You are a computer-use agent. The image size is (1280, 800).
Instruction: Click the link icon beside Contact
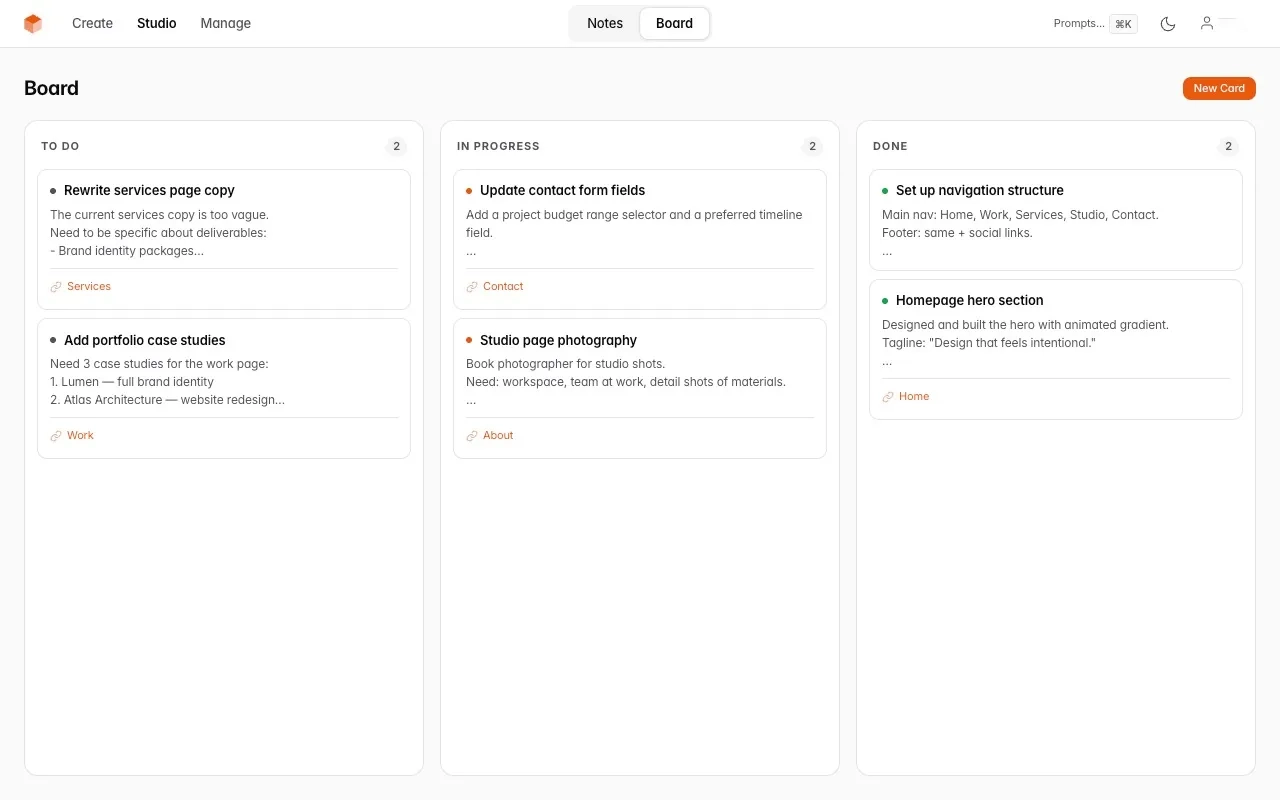471,286
